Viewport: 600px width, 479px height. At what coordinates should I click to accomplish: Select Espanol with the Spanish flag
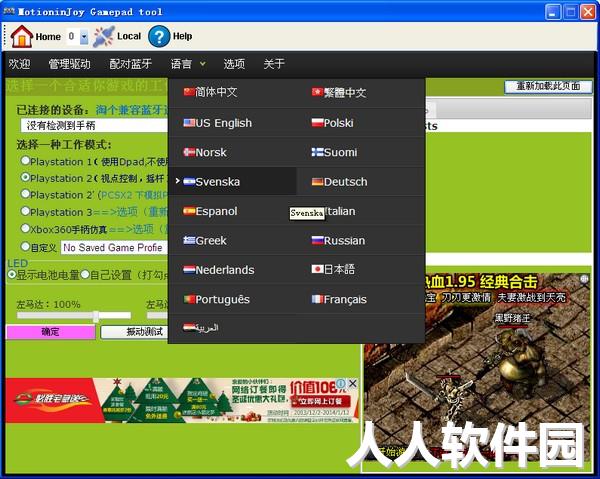coord(232,211)
